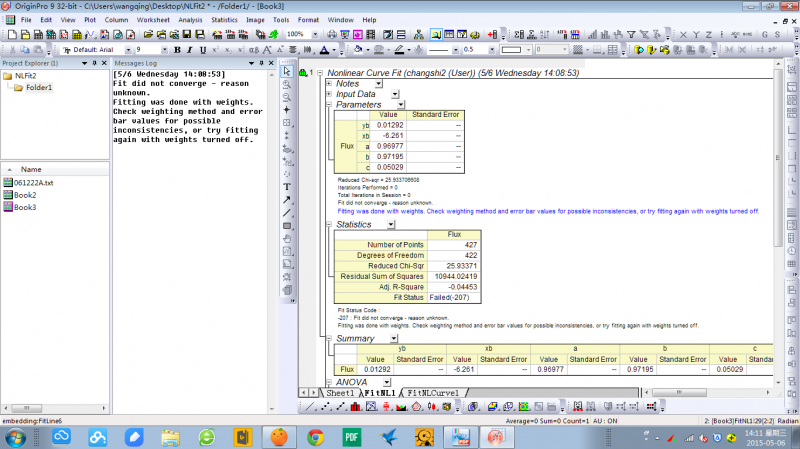Open the Analysis menu

[x=190, y=19]
